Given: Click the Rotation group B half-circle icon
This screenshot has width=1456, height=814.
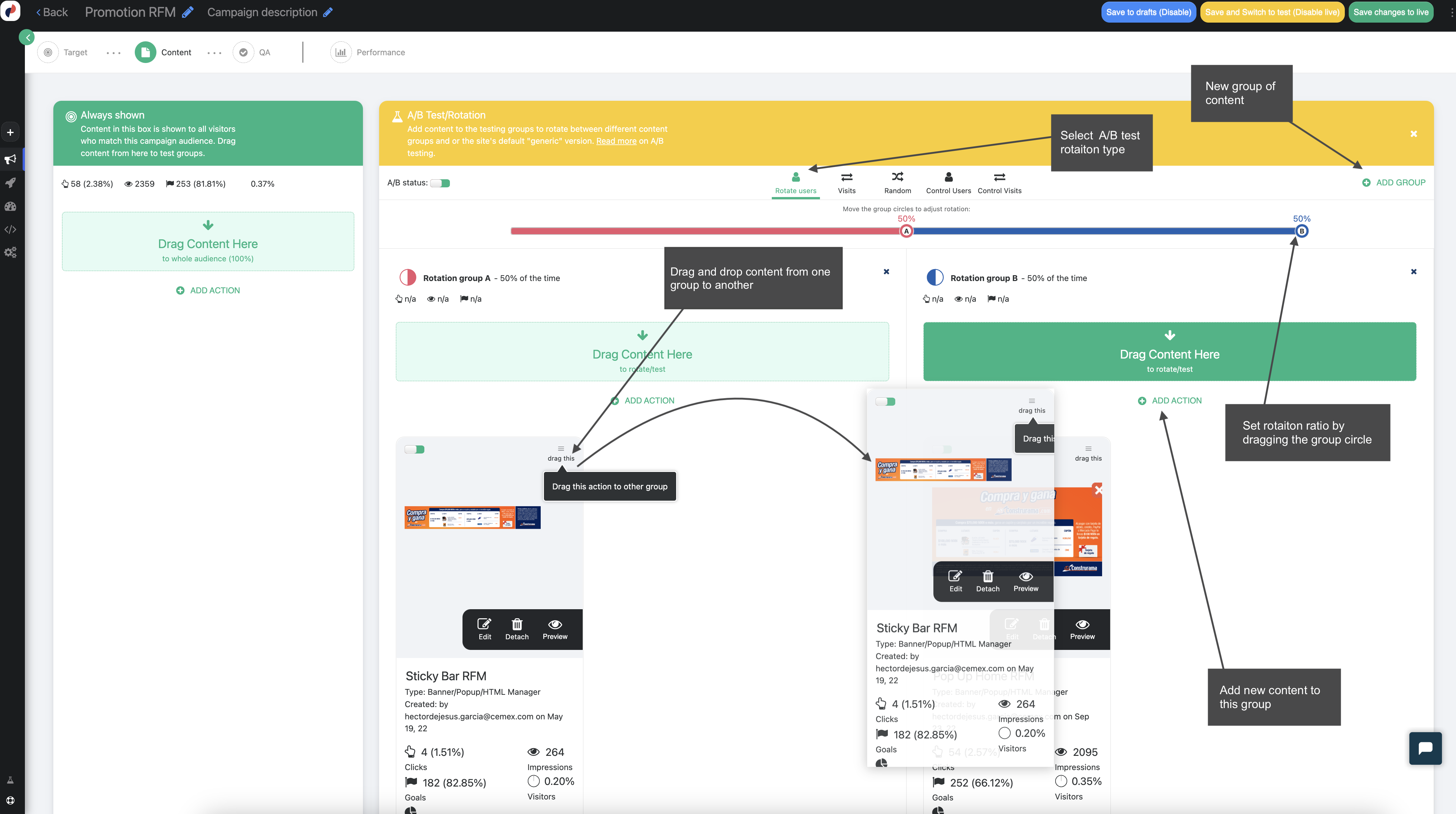Looking at the screenshot, I should click(935, 277).
